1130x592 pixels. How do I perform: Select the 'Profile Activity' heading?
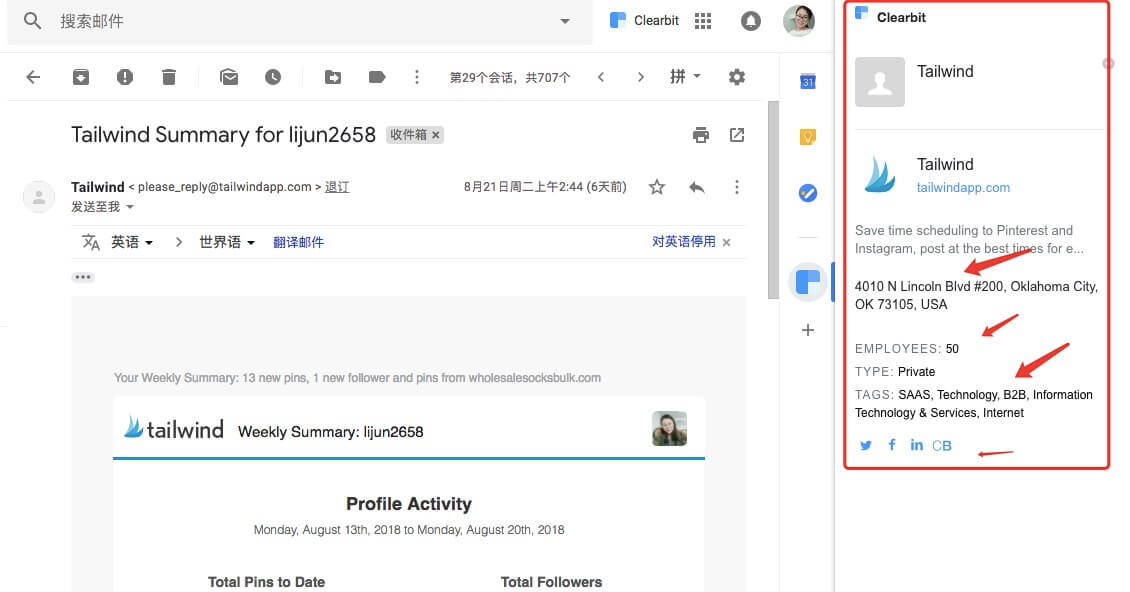(409, 503)
